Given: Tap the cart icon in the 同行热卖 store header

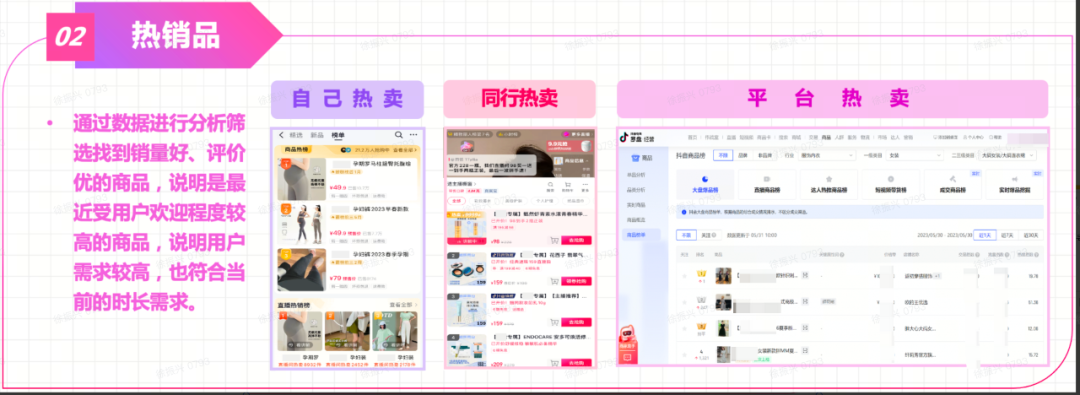Looking at the screenshot, I should pyautogui.click(x=568, y=186).
